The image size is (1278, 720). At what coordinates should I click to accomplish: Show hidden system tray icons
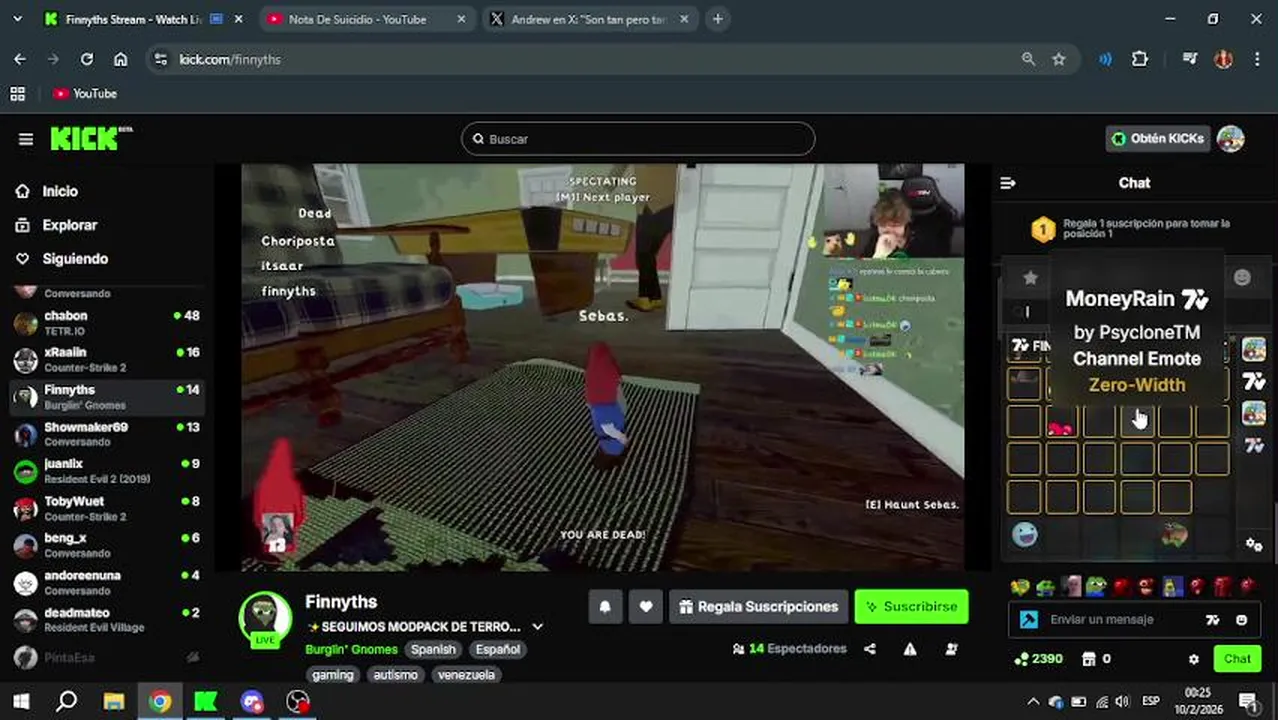pos(1033,701)
